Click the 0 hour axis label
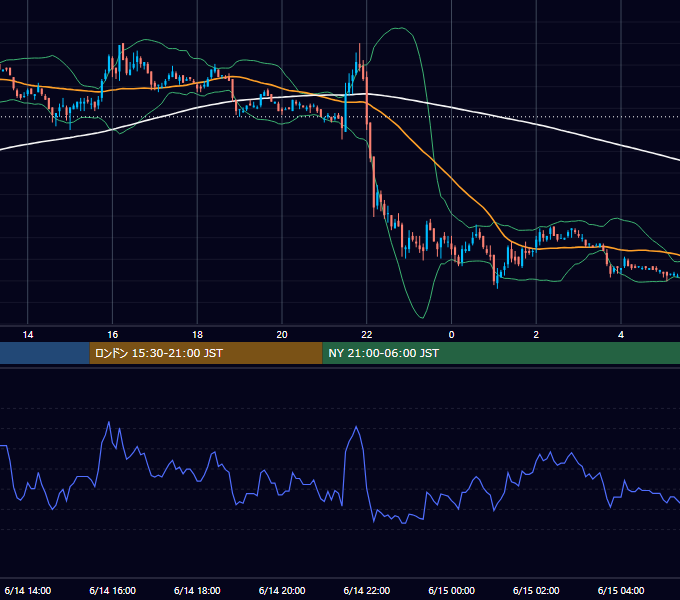The height and width of the screenshot is (600, 680). click(x=451, y=335)
